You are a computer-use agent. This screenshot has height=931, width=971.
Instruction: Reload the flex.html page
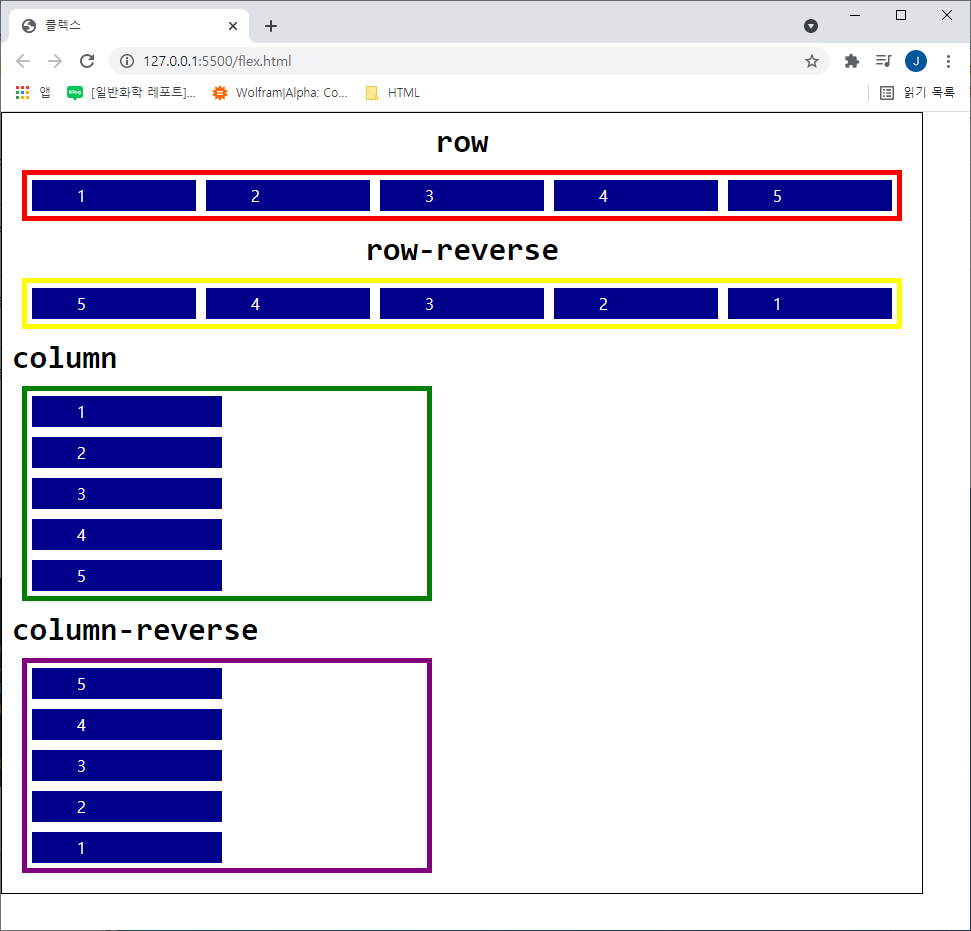click(87, 61)
